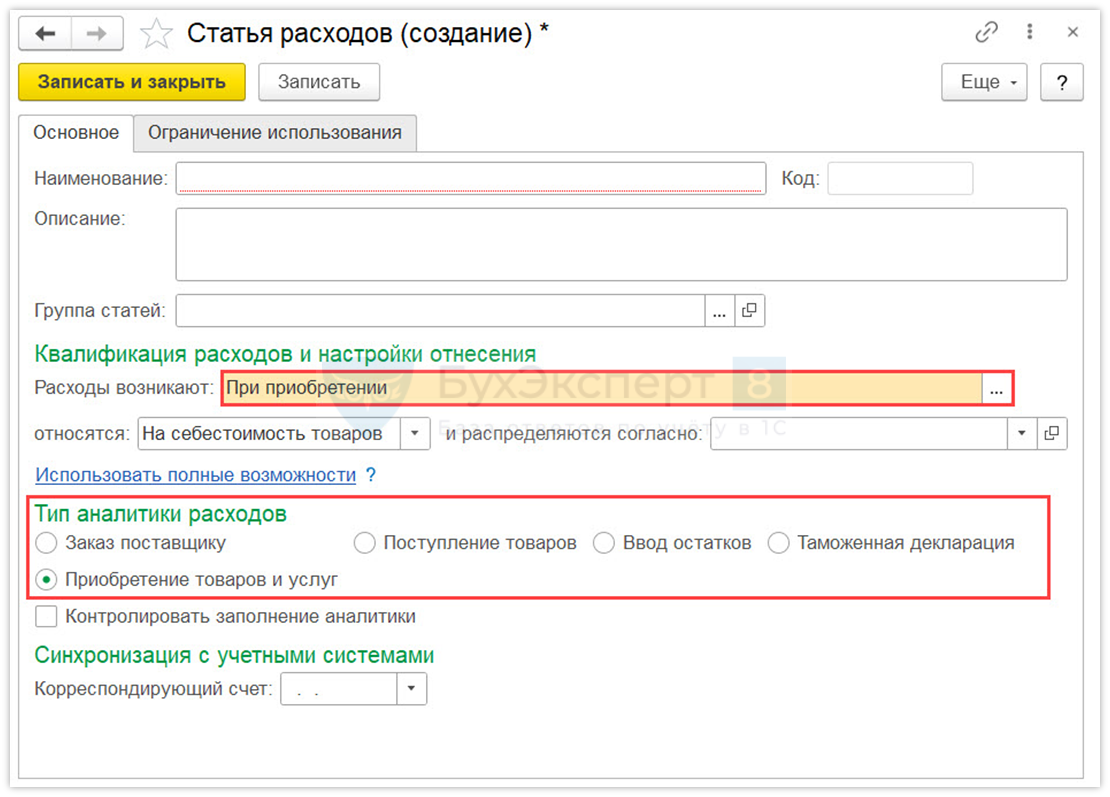
Task: Choose the Ввод остатков radio option
Action: point(604,543)
